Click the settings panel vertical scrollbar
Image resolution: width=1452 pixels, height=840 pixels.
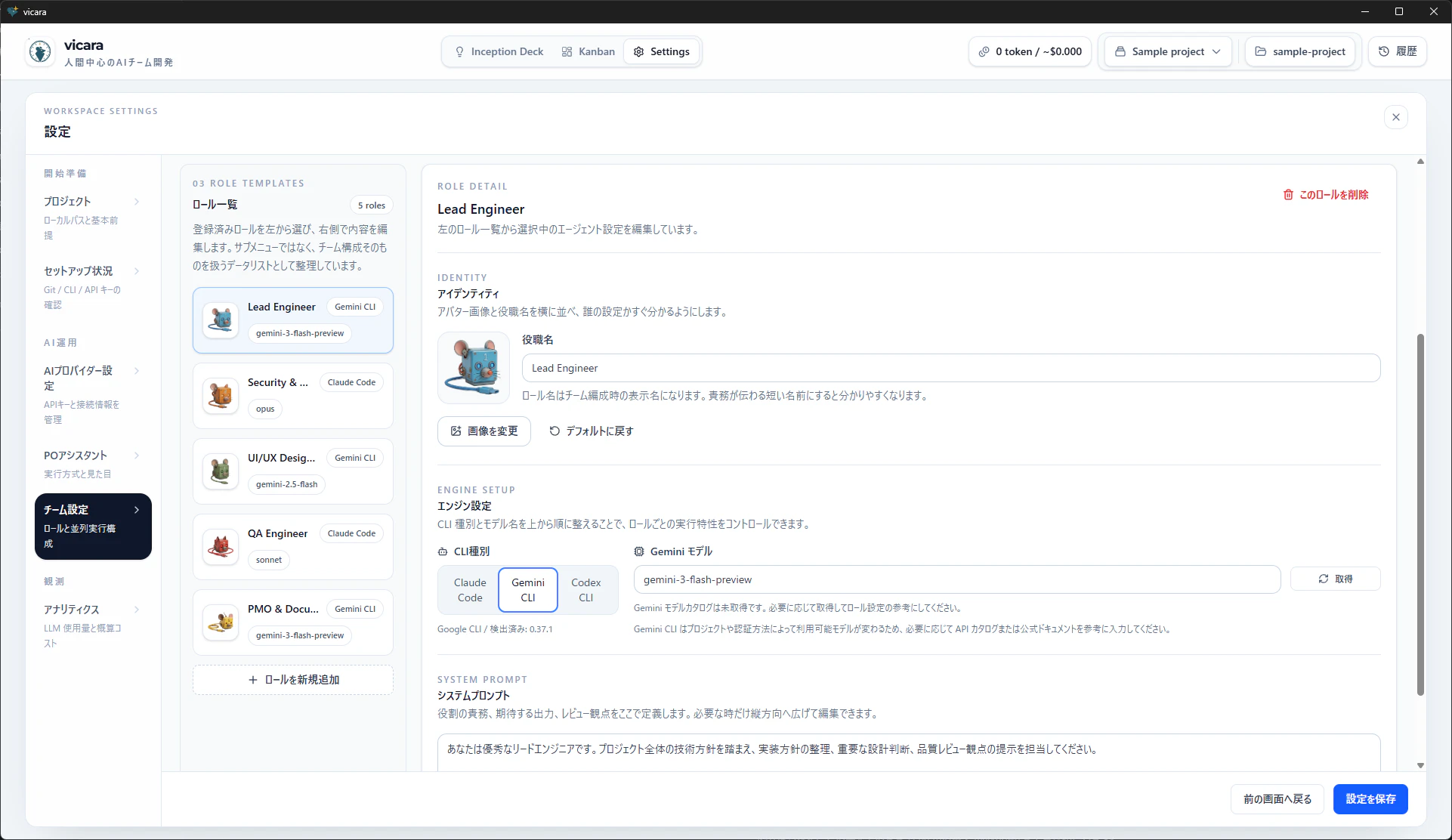pos(1420,514)
